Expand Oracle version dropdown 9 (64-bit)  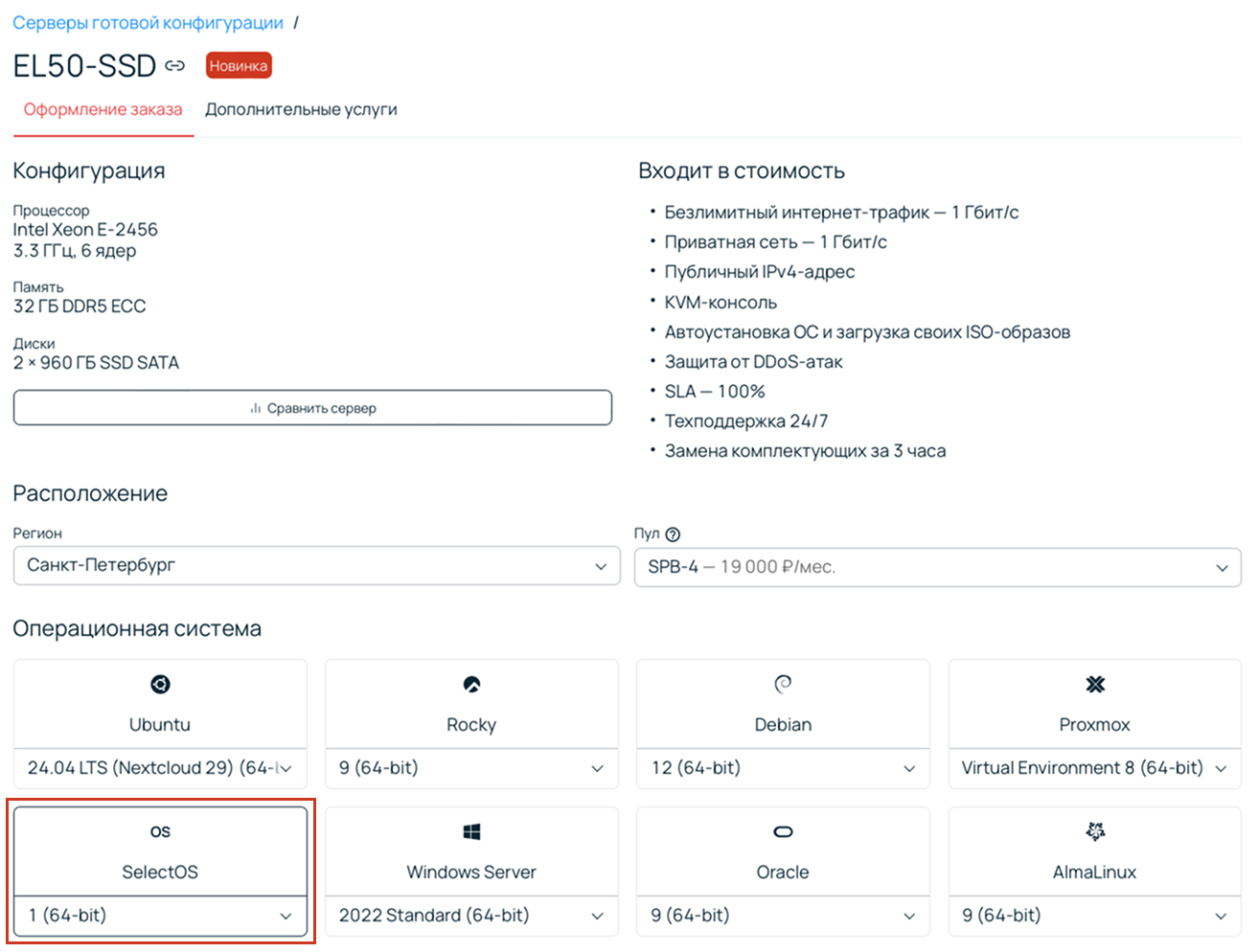(x=783, y=916)
